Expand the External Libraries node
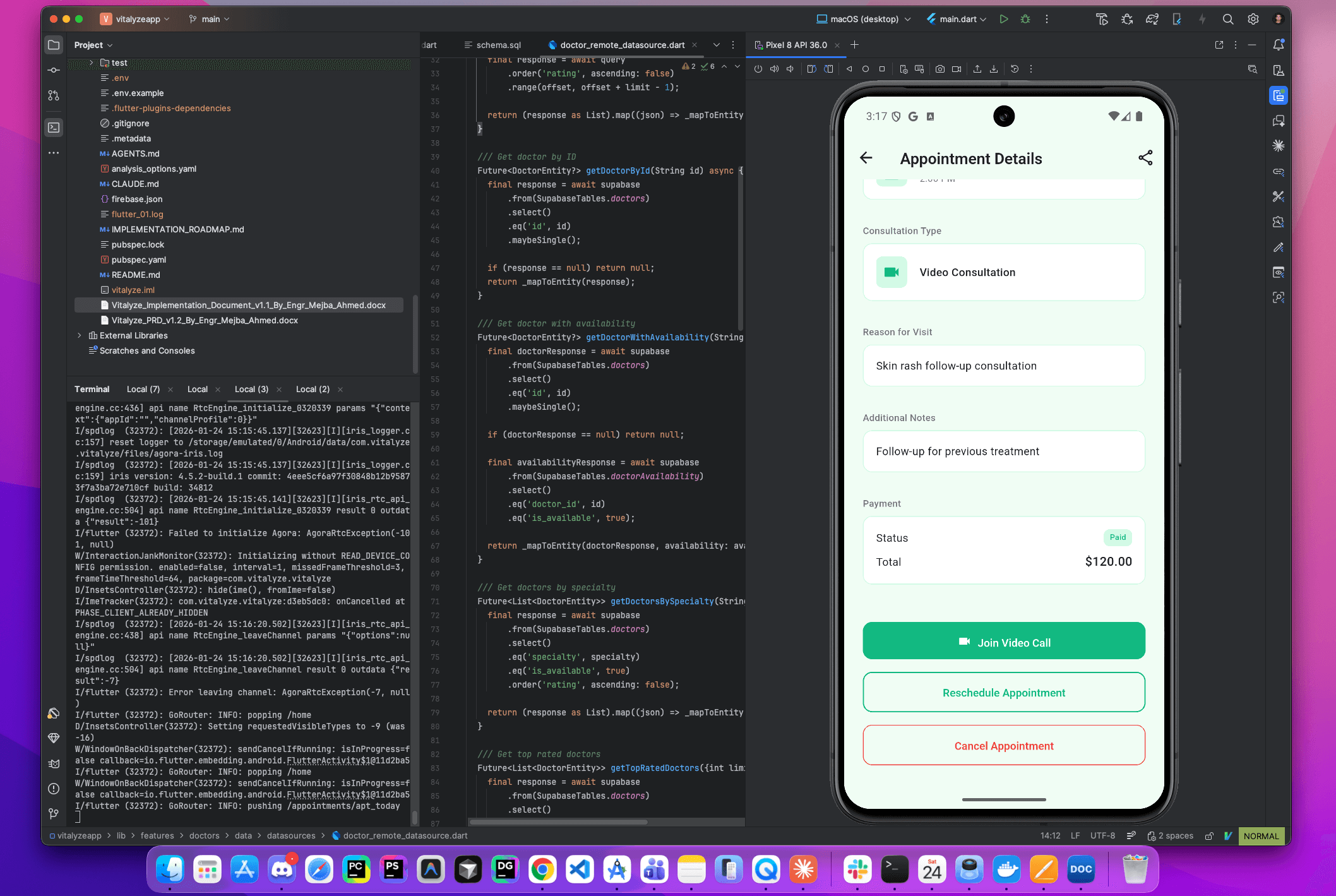 coord(80,335)
